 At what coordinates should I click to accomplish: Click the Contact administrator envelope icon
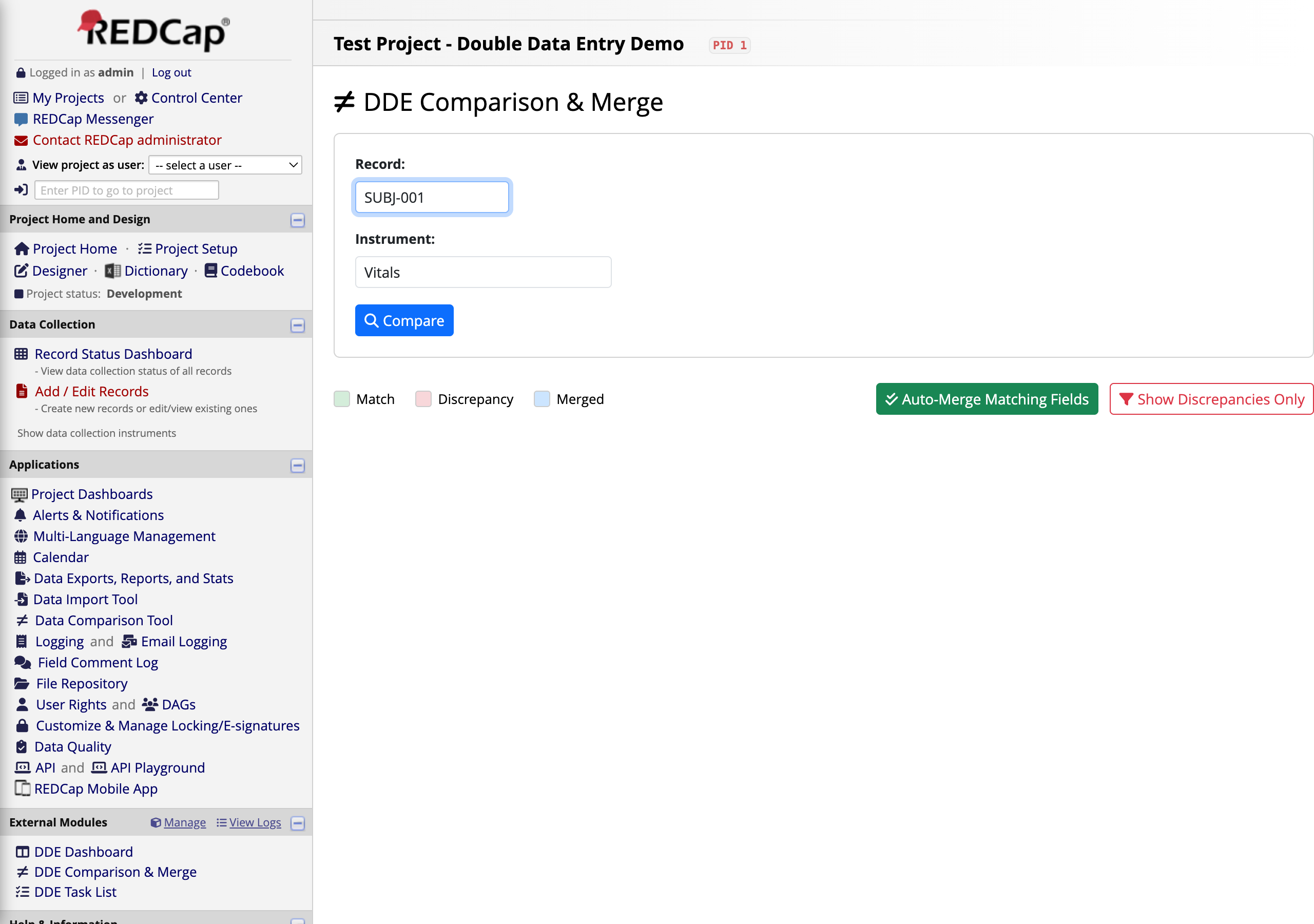coord(21,140)
